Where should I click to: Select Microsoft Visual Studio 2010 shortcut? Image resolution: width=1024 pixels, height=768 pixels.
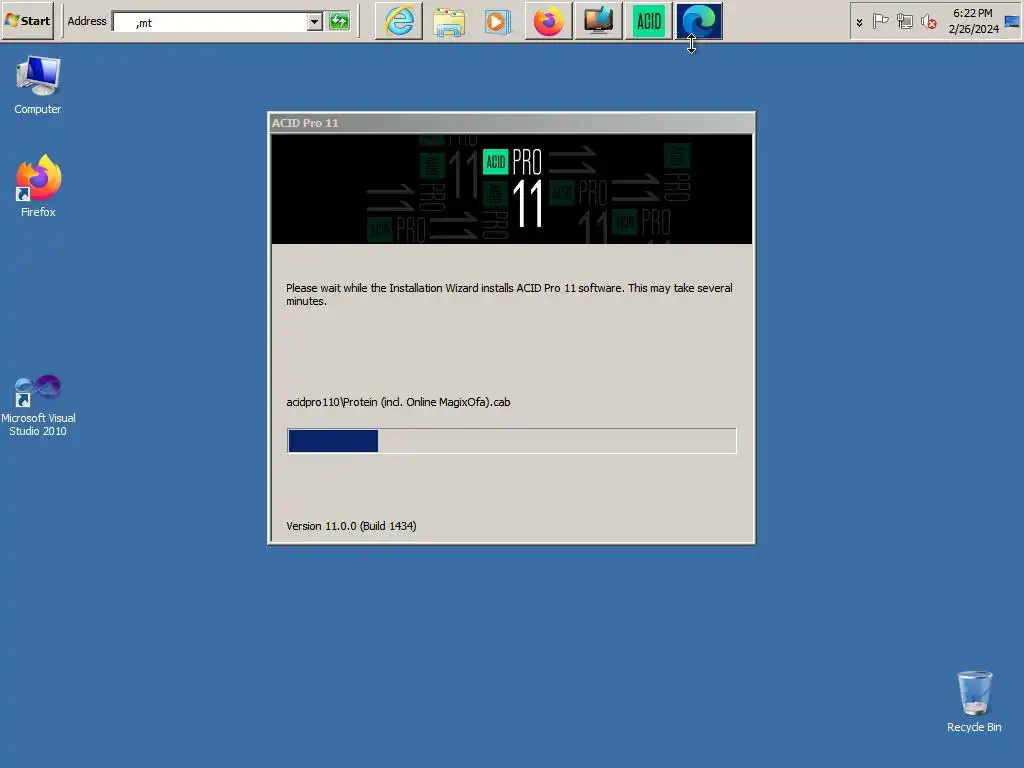38,405
